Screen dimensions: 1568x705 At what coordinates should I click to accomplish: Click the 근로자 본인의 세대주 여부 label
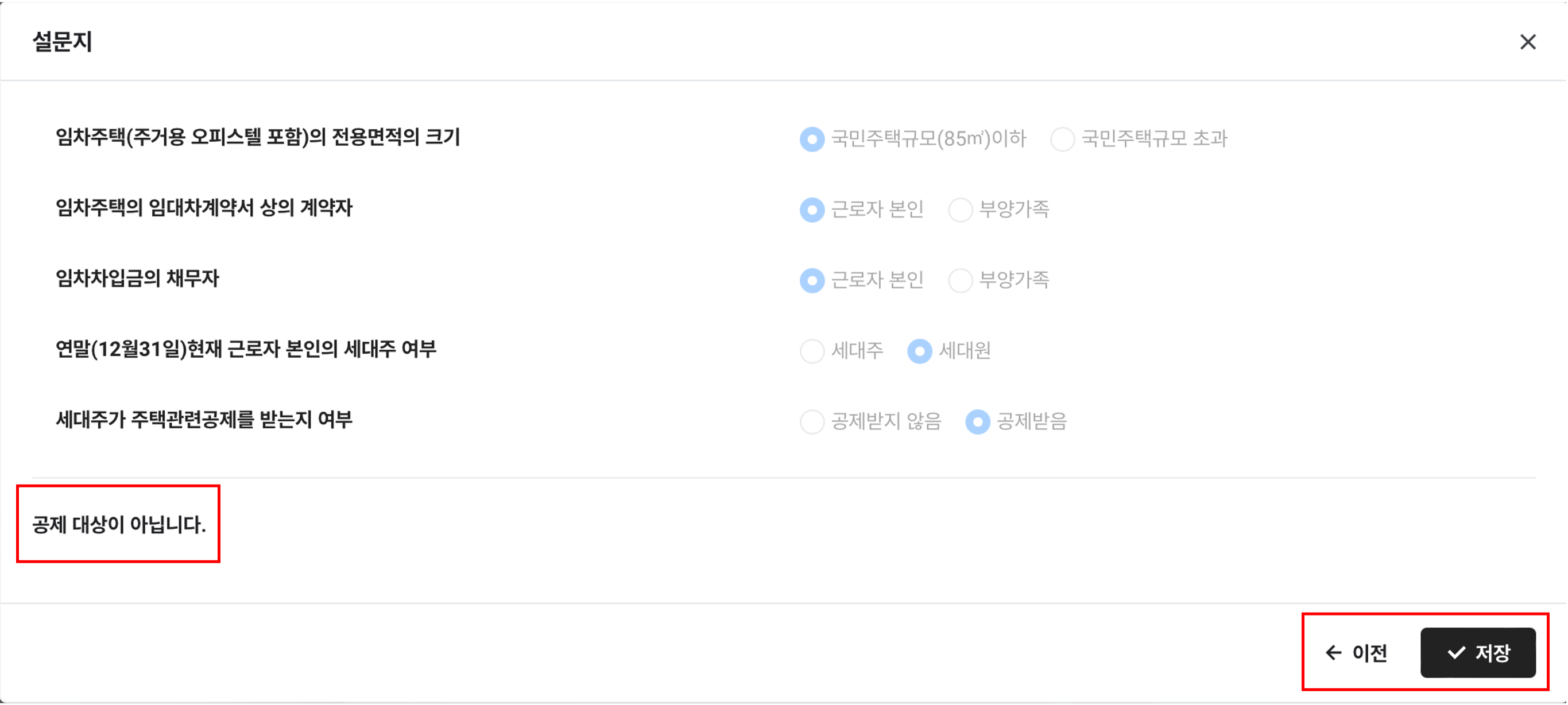click(246, 349)
